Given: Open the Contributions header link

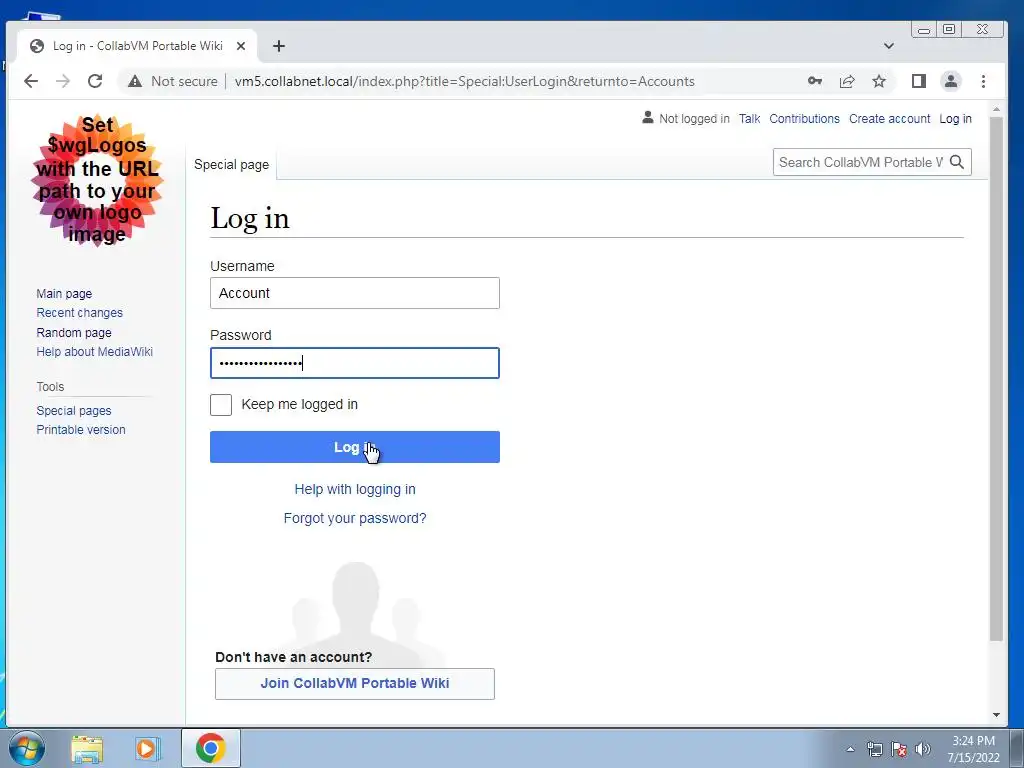Looking at the screenshot, I should point(804,119).
